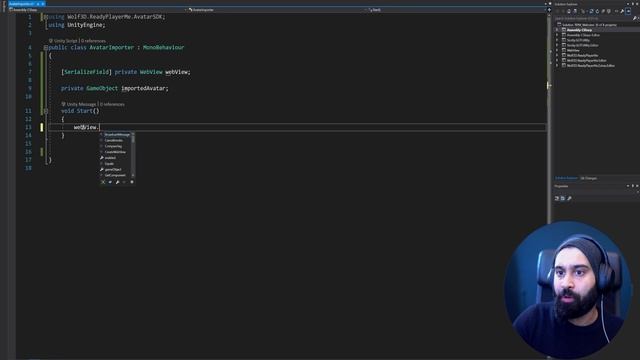640x360 pixels.
Task: Click Home icon in Solution Explorer toolbar
Action: point(569,11)
